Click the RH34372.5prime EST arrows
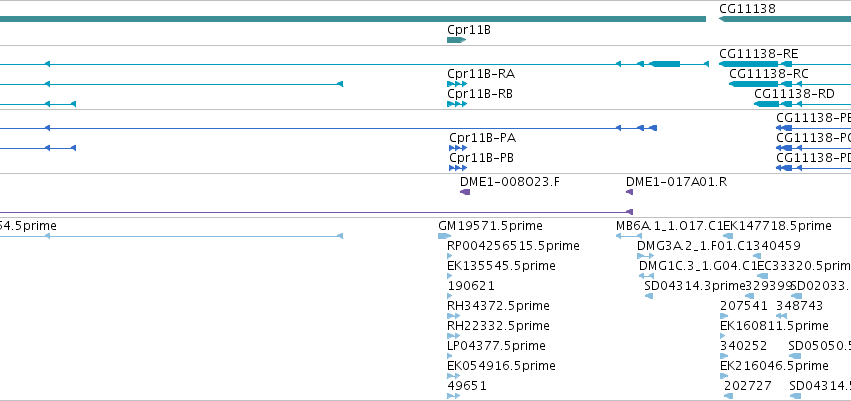This screenshot has height=401, width=851. click(453, 316)
